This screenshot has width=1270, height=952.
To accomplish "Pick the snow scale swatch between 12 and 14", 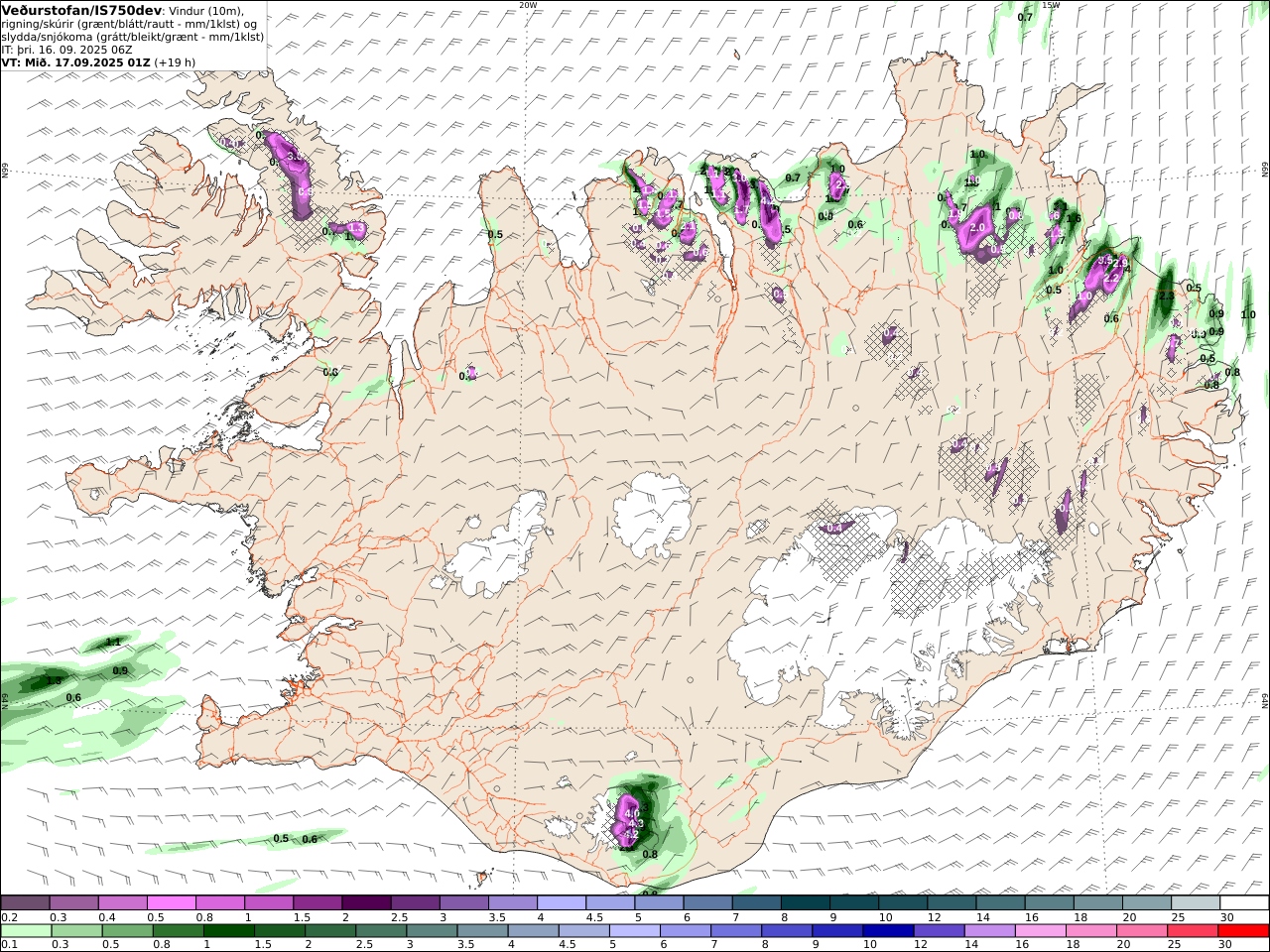I will pos(952,902).
